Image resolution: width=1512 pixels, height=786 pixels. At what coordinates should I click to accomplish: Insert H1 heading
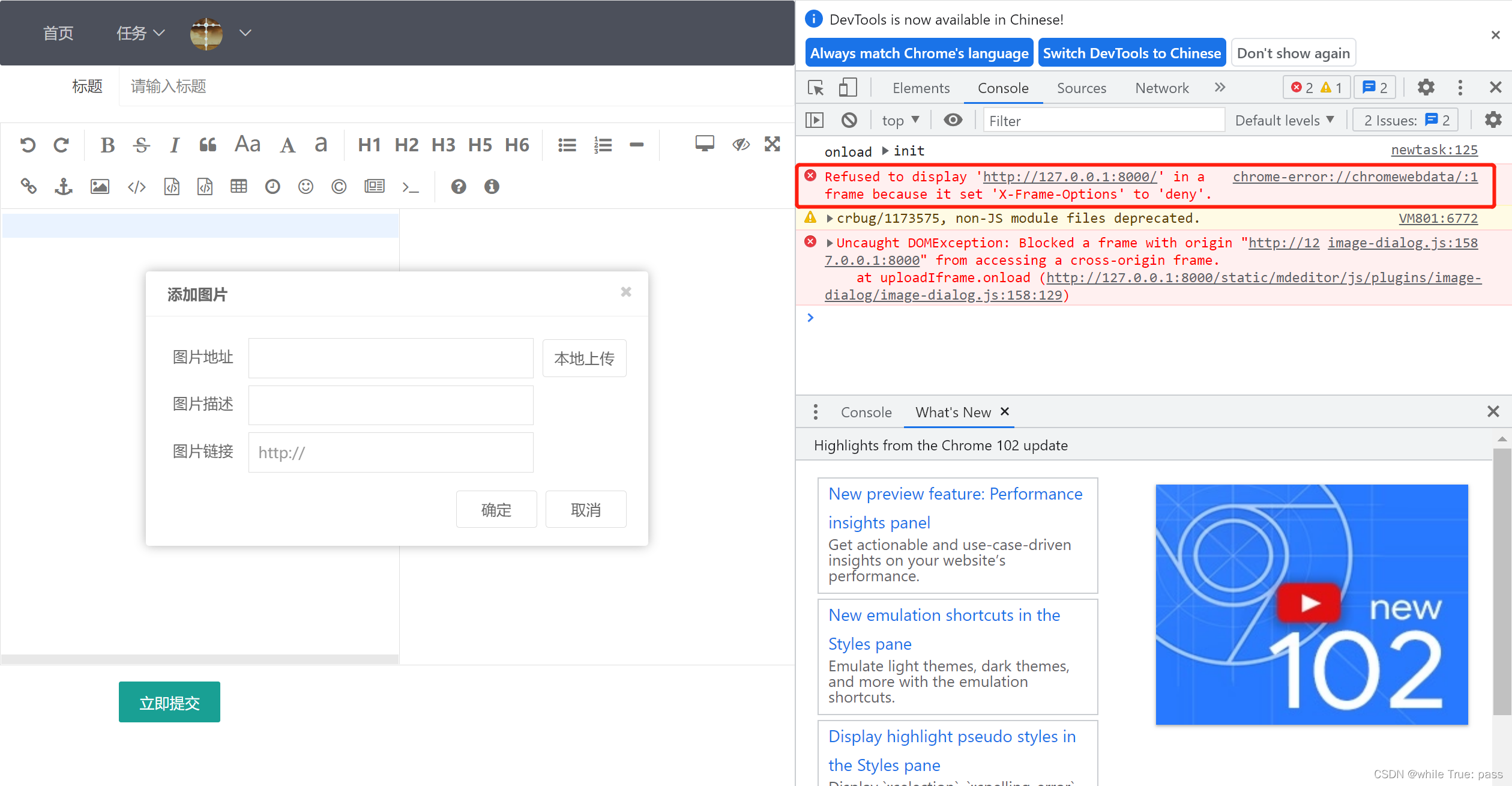pos(369,145)
